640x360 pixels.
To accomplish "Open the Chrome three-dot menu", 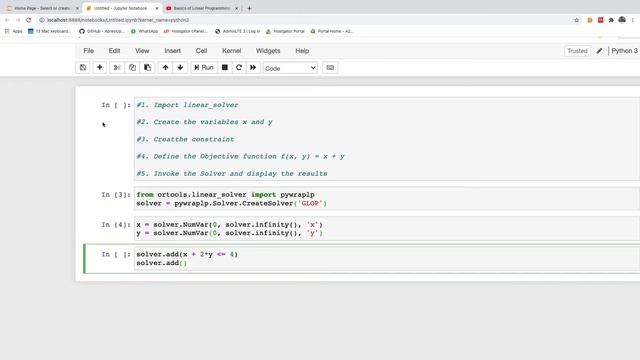I will [633, 20].
